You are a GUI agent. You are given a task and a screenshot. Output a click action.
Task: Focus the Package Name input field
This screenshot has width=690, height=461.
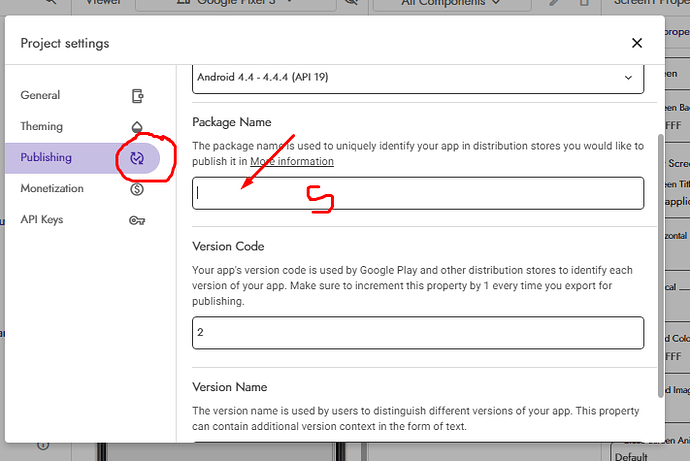418,193
